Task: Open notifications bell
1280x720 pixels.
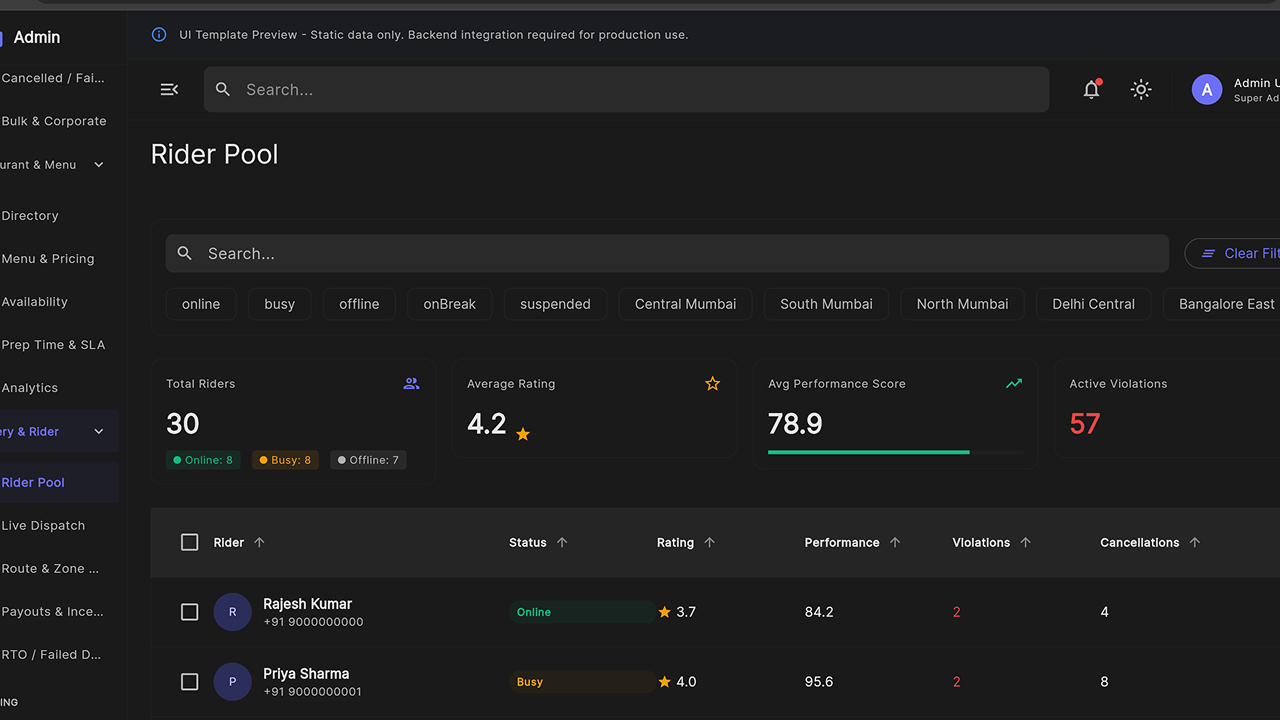Action: click(x=1092, y=90)
